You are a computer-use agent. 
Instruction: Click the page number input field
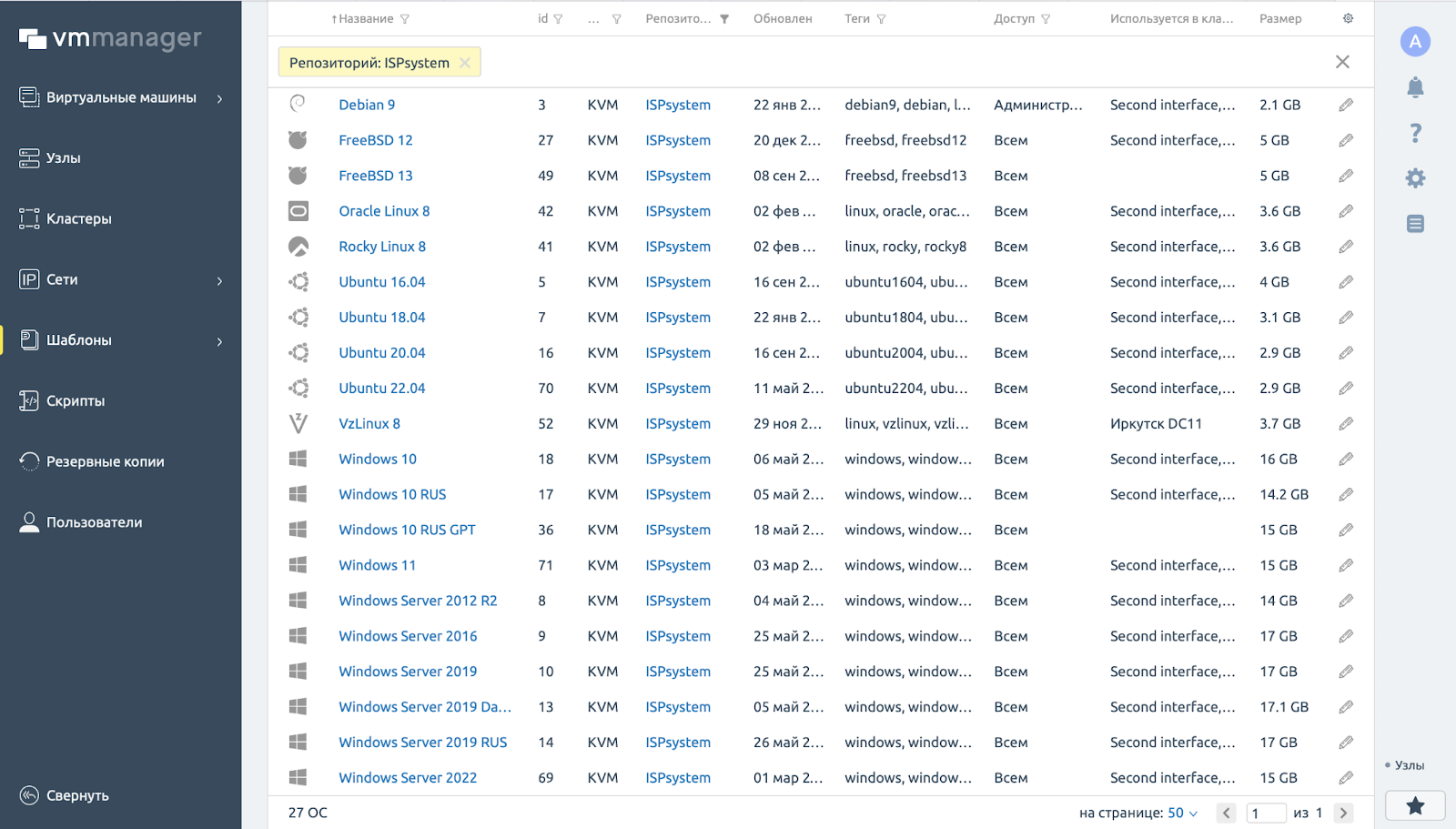pyautogui.click(x=1266, y=813)
